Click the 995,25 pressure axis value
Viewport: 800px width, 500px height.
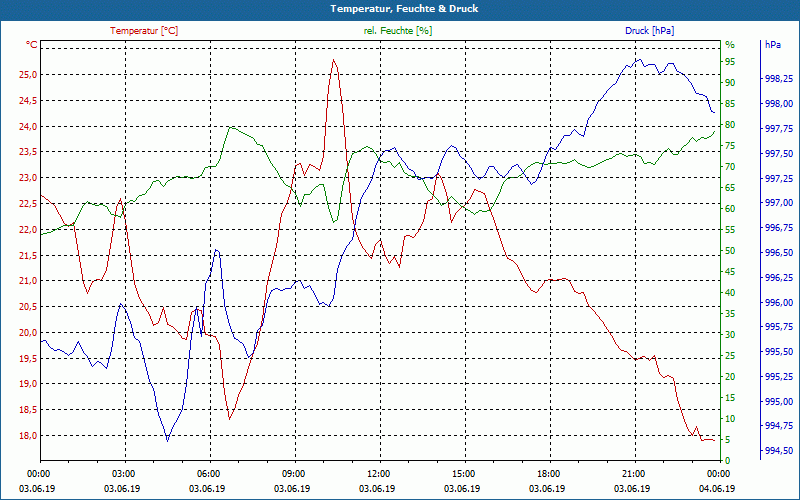click(x=779, y=377)
